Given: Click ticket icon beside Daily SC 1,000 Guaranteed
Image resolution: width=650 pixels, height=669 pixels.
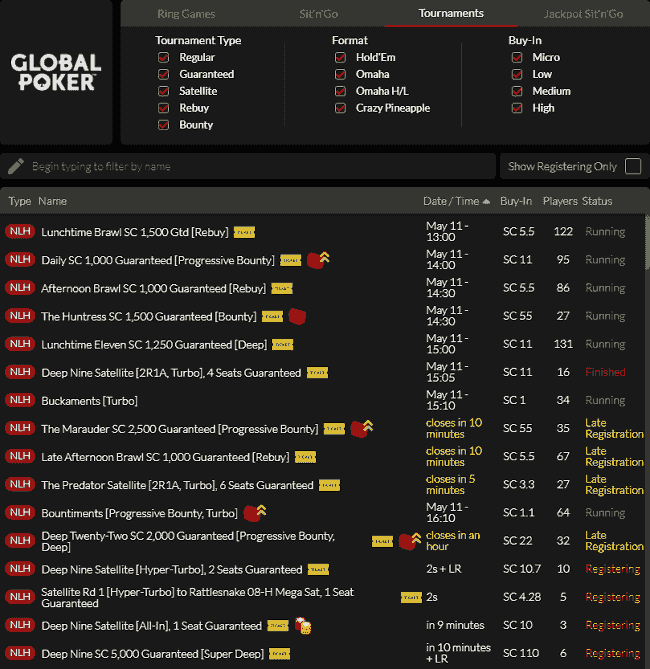Looking at the screenshot, I should point(290,260).
